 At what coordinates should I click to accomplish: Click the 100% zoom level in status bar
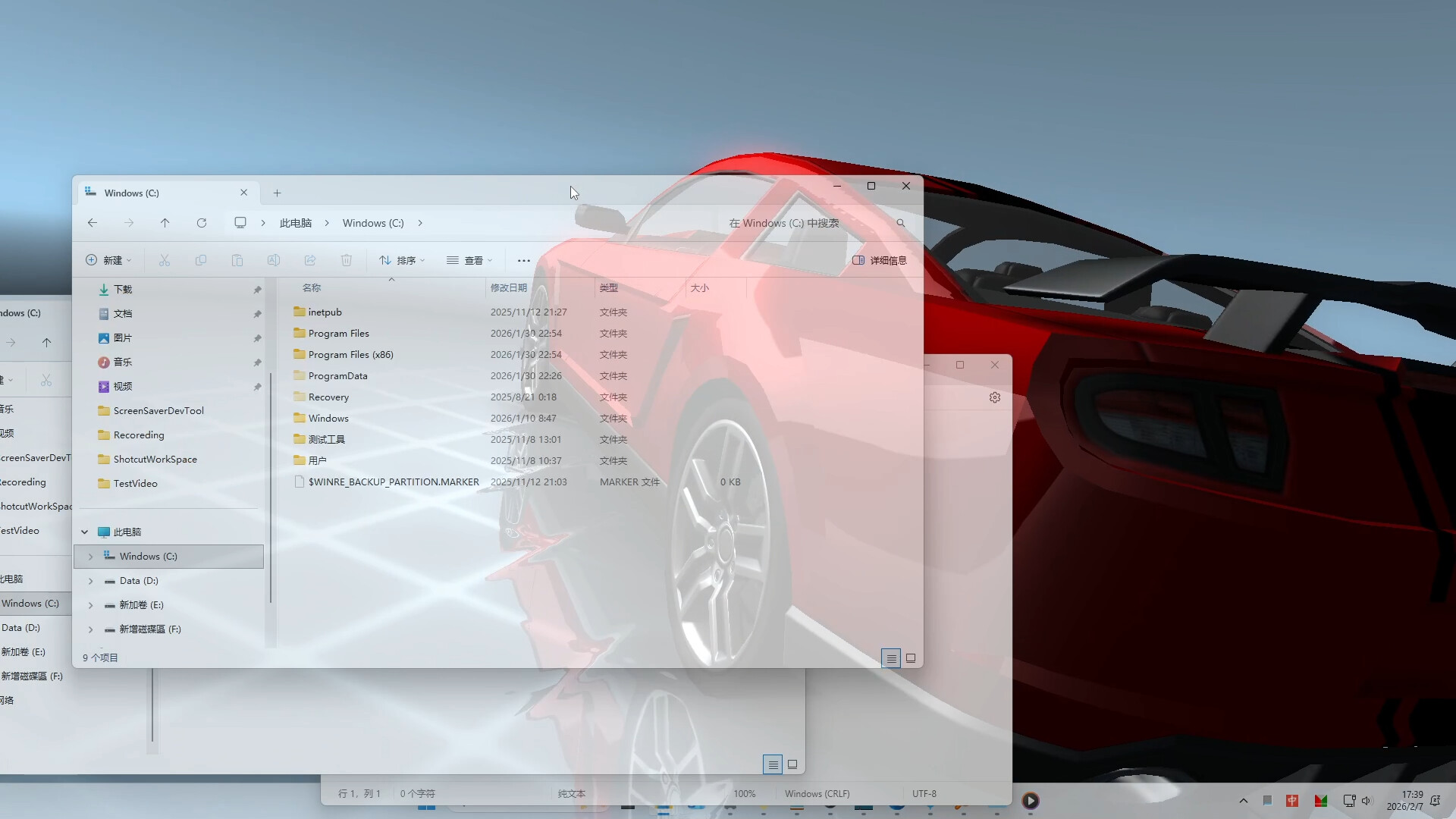pos(745,793)
